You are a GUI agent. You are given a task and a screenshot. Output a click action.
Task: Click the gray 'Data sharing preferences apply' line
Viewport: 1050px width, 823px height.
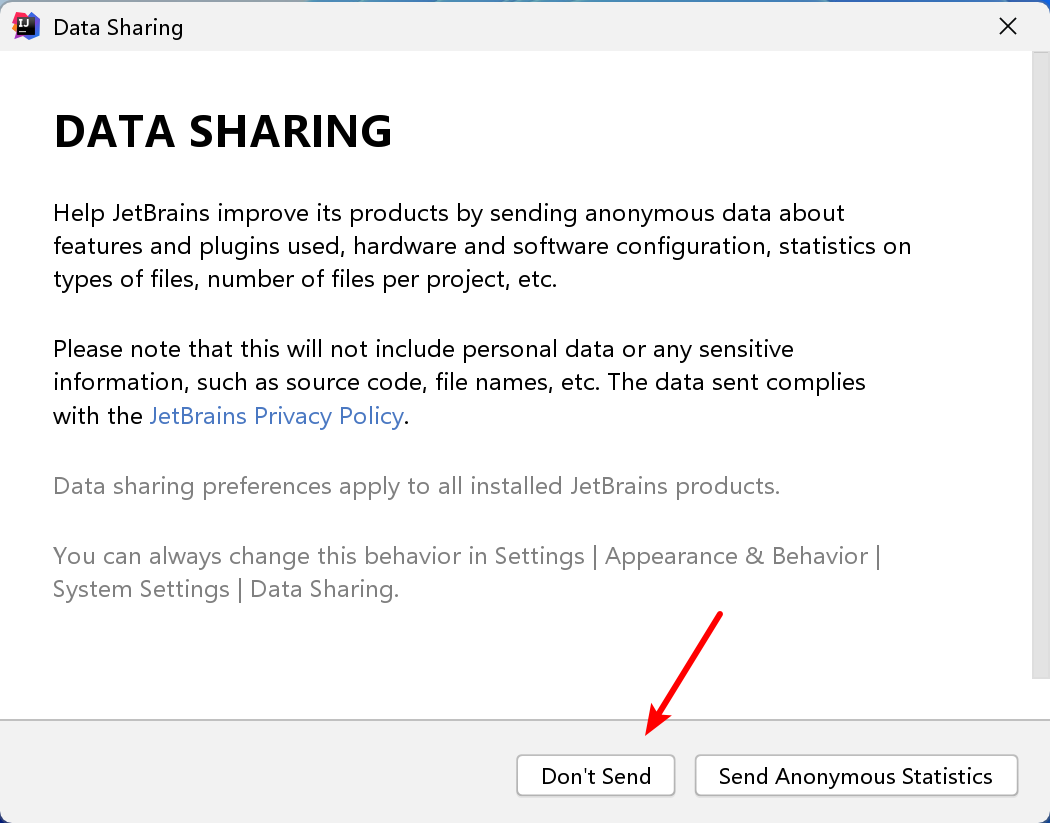416,487
